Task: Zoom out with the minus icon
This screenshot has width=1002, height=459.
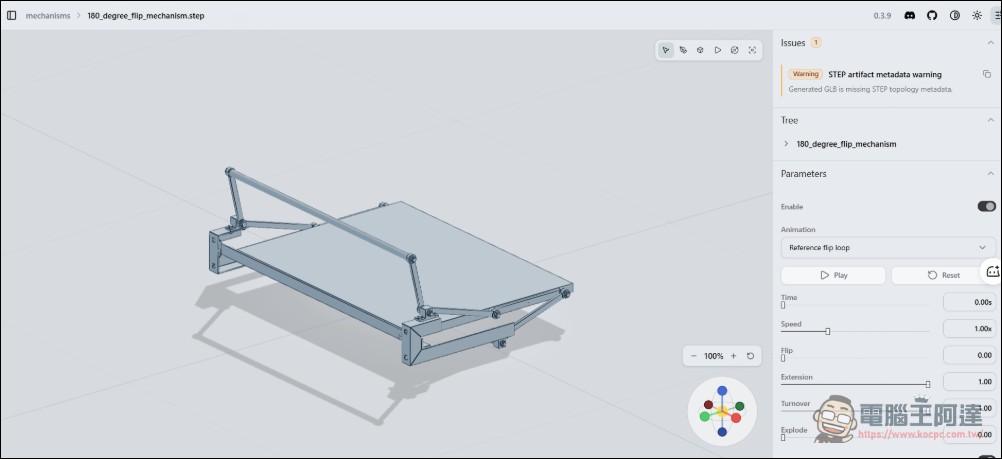Action: (x=694, y=356)
